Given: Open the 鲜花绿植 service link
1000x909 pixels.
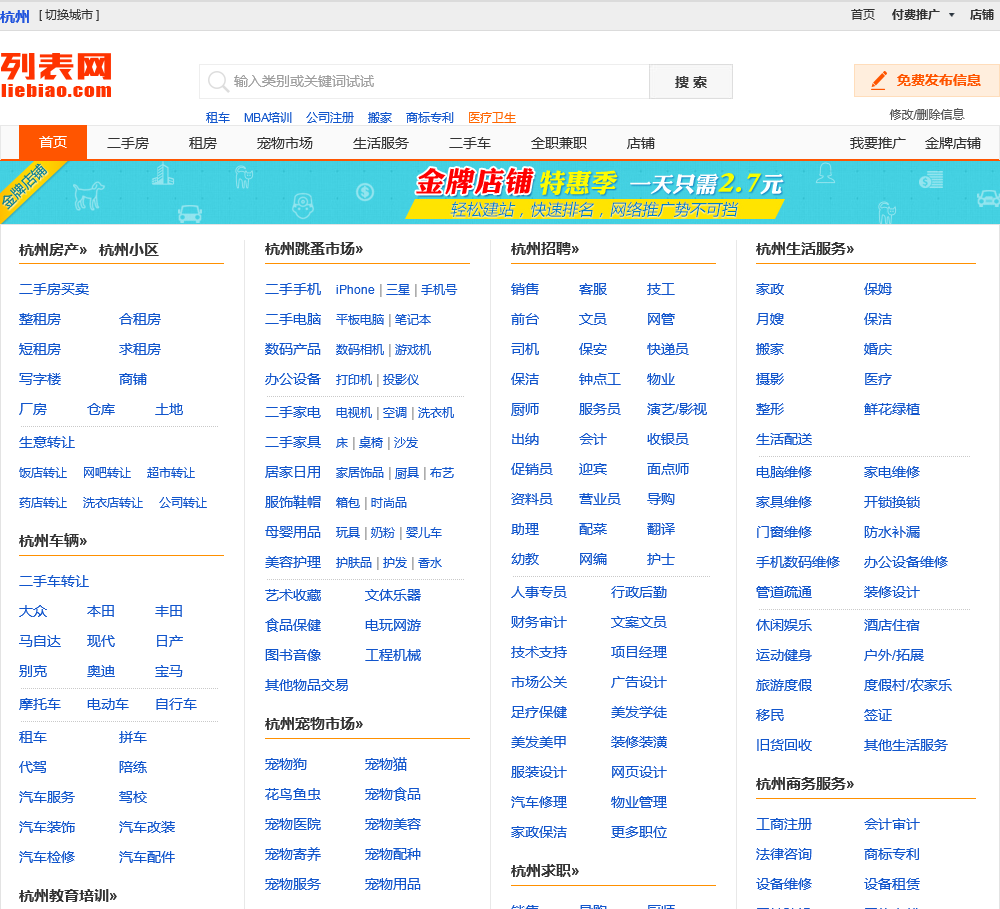Looking at the screenshot, I should click(x=892, y=409).
